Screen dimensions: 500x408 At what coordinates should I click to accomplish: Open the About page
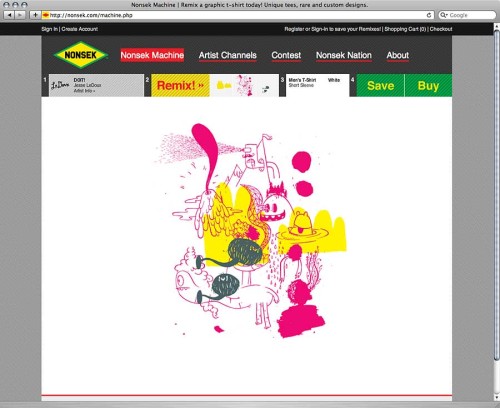tap(398, 55)
